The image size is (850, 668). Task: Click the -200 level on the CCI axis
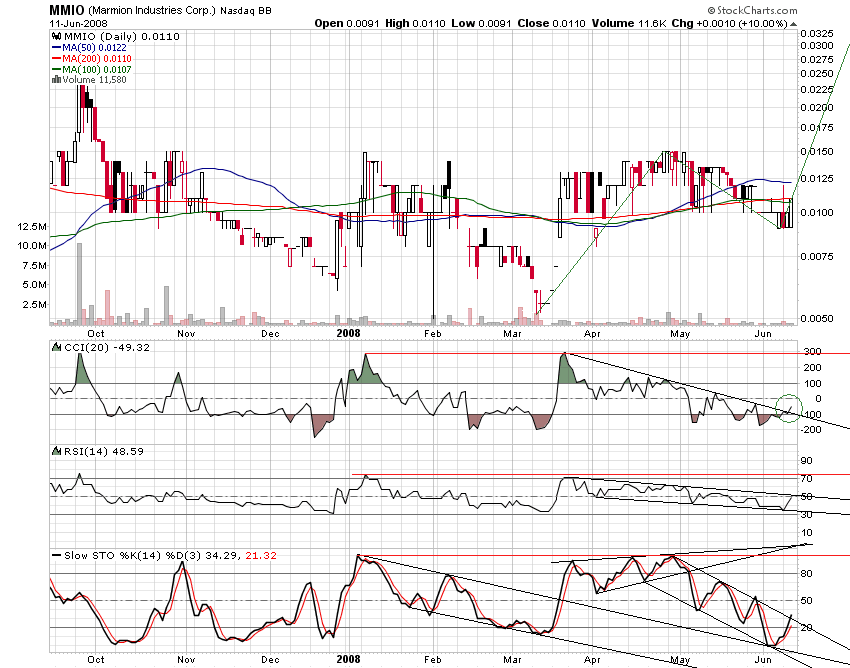click(812, 430)
